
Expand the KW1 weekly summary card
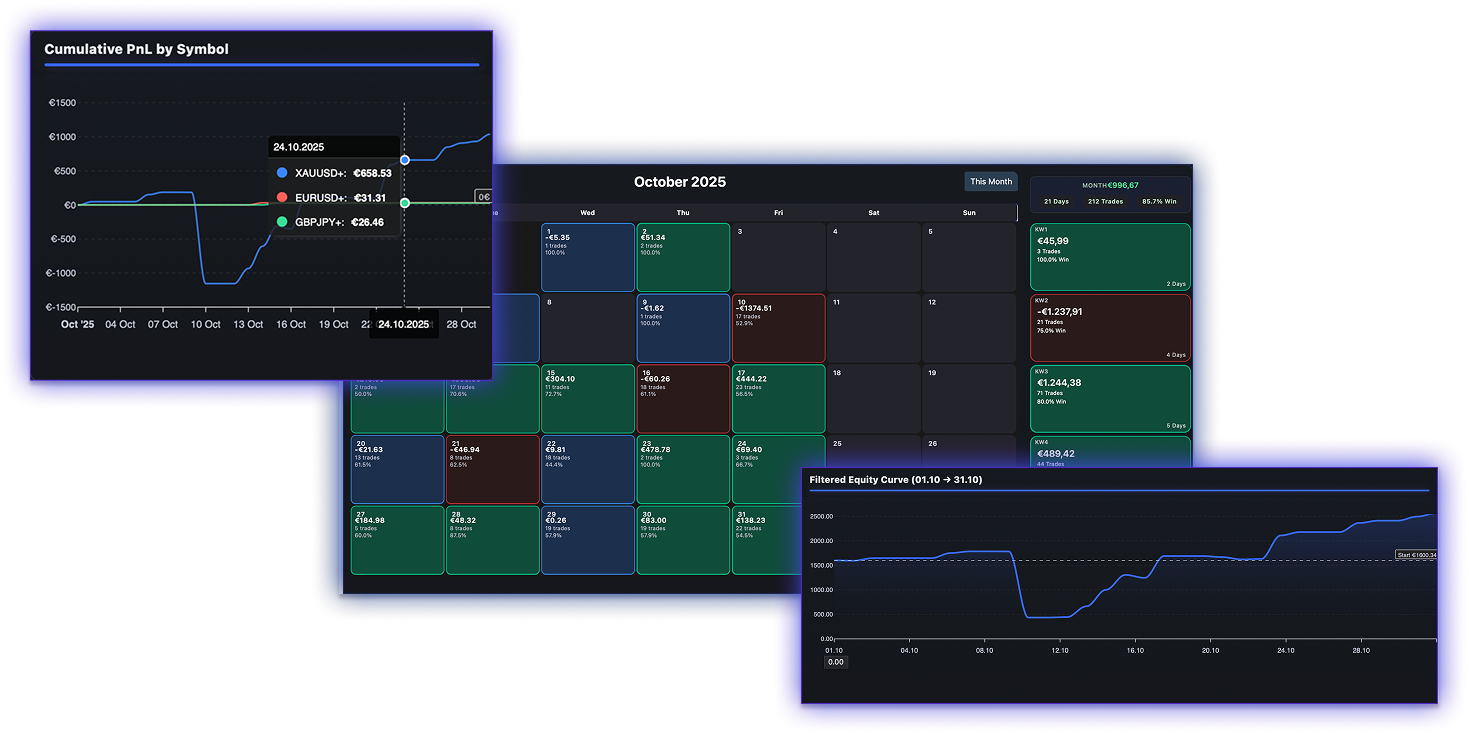pos(1110,256)
